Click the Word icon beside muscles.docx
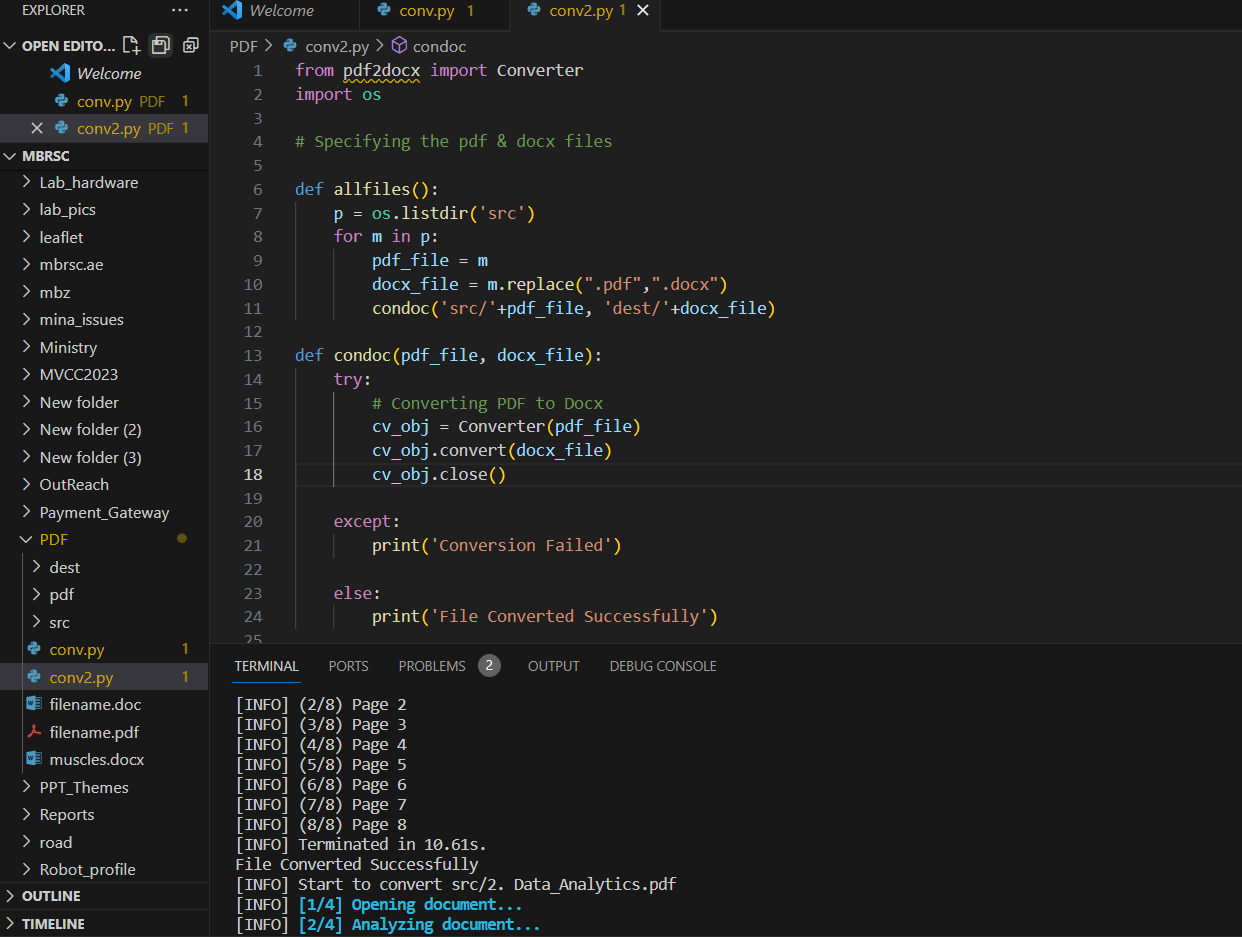The height and width of the screenshot is (937, 1242). (x=34, y=759)
